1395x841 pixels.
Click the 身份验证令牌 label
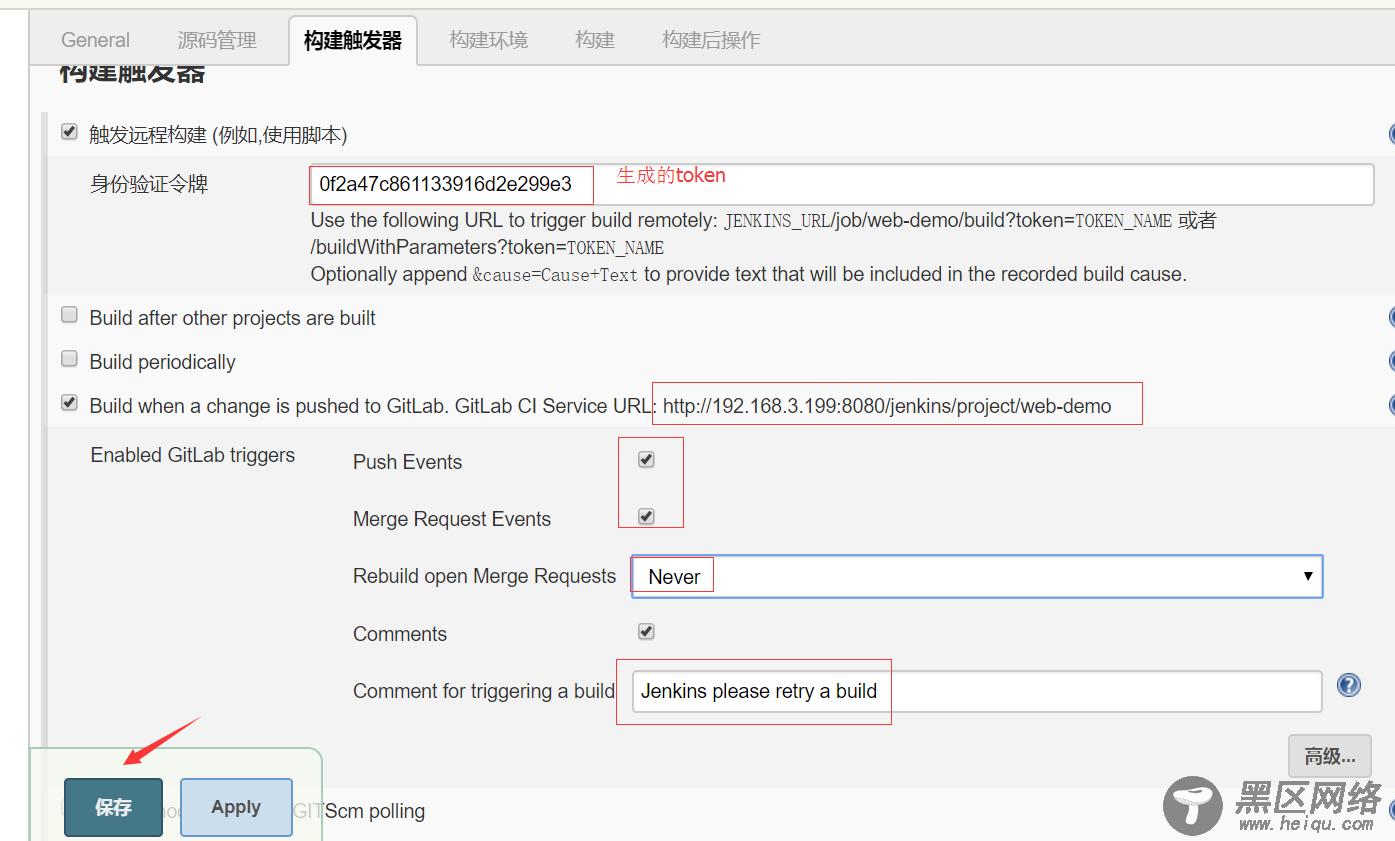tap(149, 184)
